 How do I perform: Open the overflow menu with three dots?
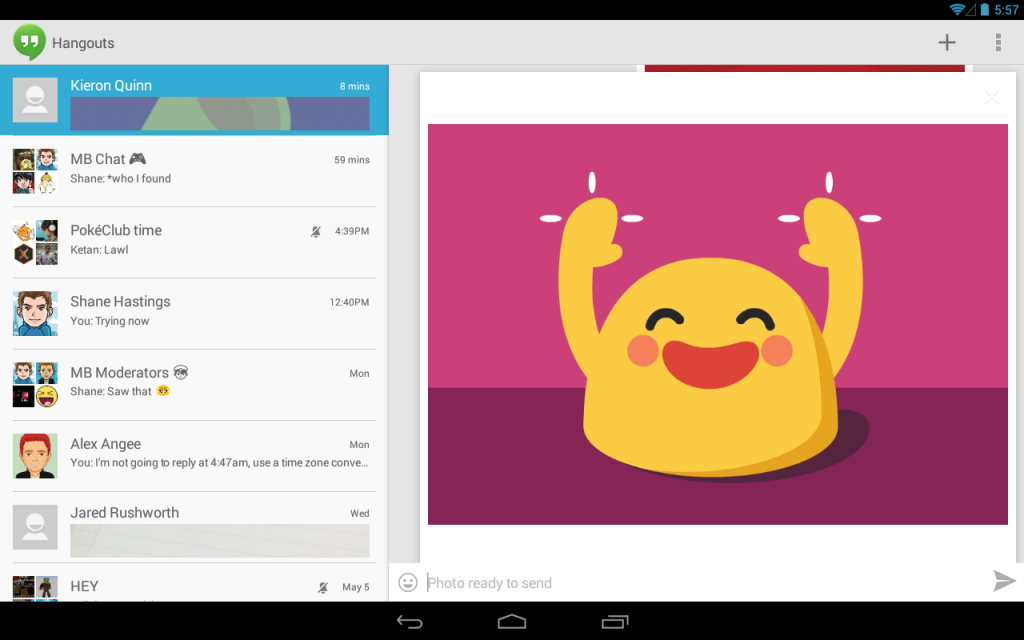click(998, 42)
